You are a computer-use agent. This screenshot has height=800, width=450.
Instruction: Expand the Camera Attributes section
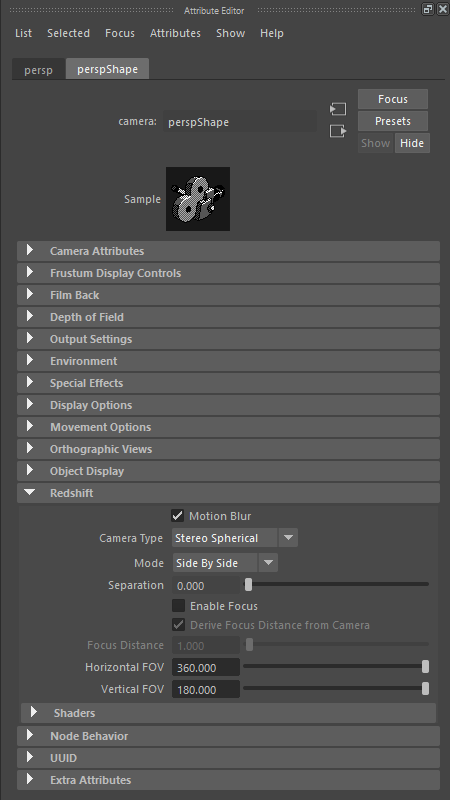point(229,251)
